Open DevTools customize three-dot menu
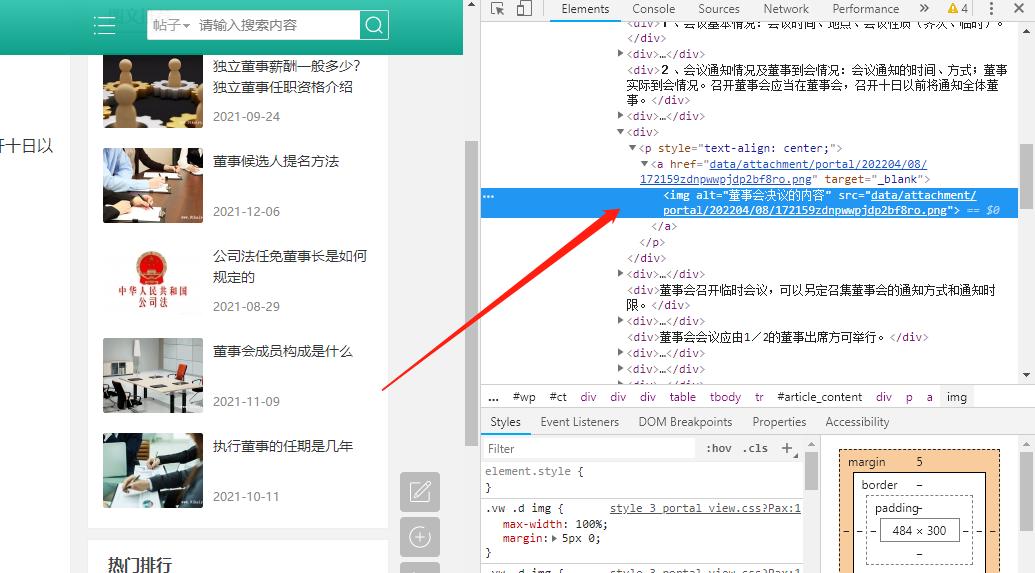This screenshot has width=1035, height=573. tap(991, 9)
